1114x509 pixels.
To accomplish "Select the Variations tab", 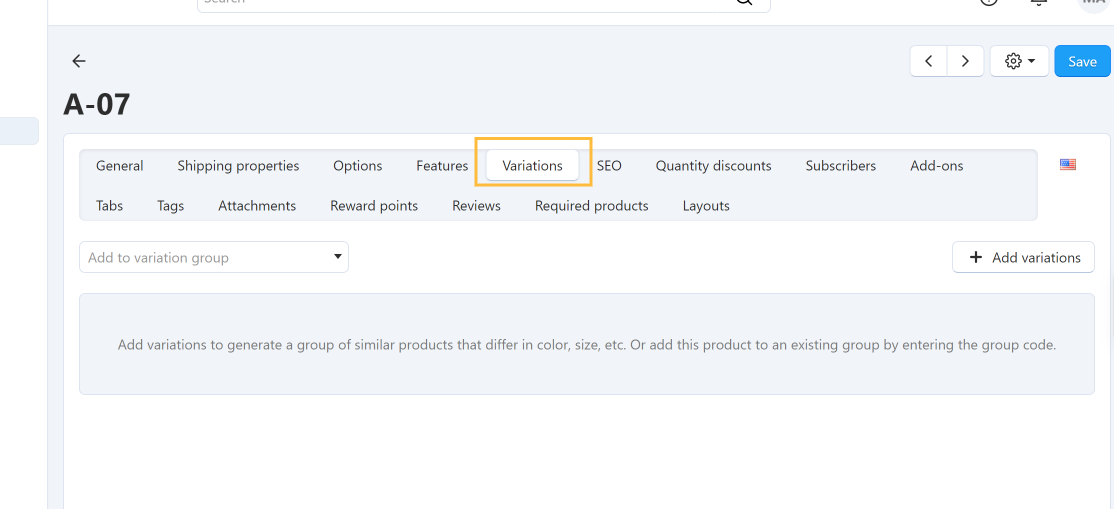I will click(x=532, y=166).
